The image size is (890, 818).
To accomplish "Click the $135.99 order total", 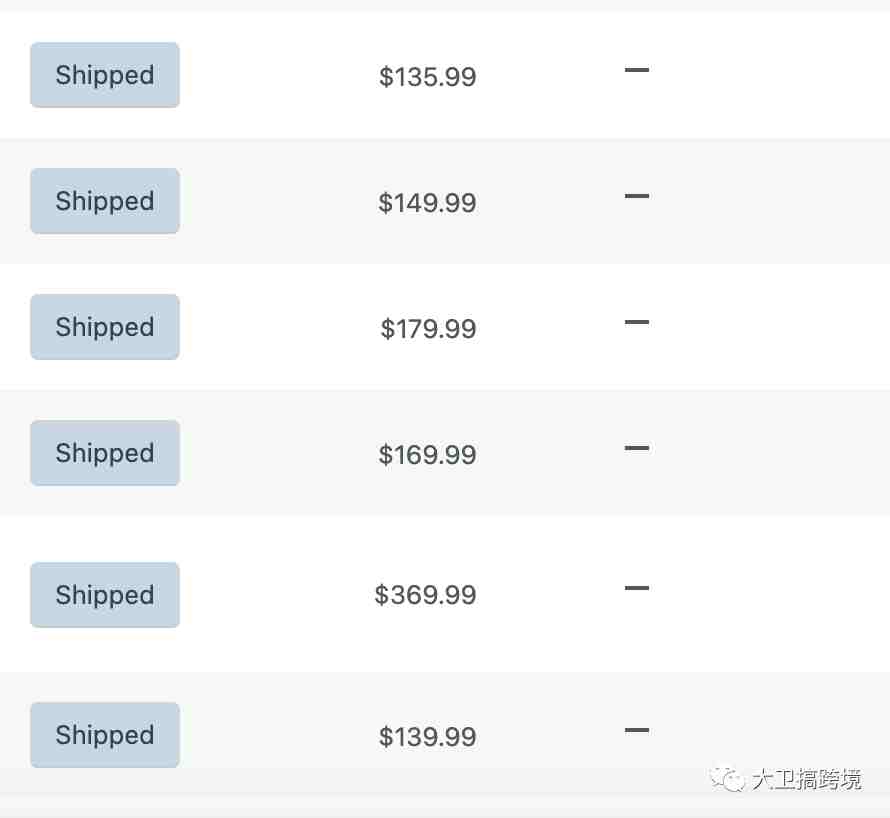I will tap(427, 77).
